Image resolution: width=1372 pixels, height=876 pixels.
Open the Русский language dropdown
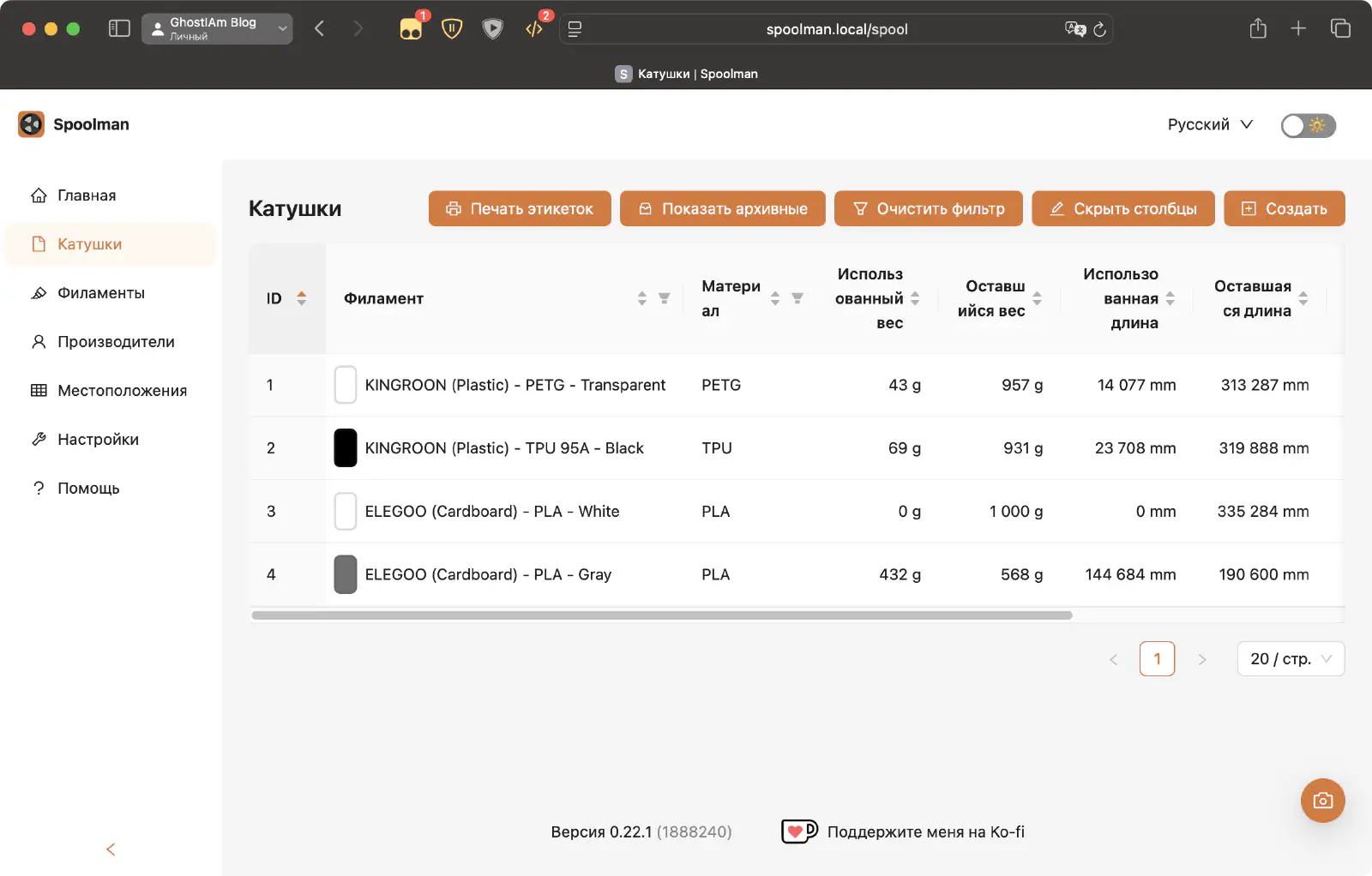point(1210,124)
